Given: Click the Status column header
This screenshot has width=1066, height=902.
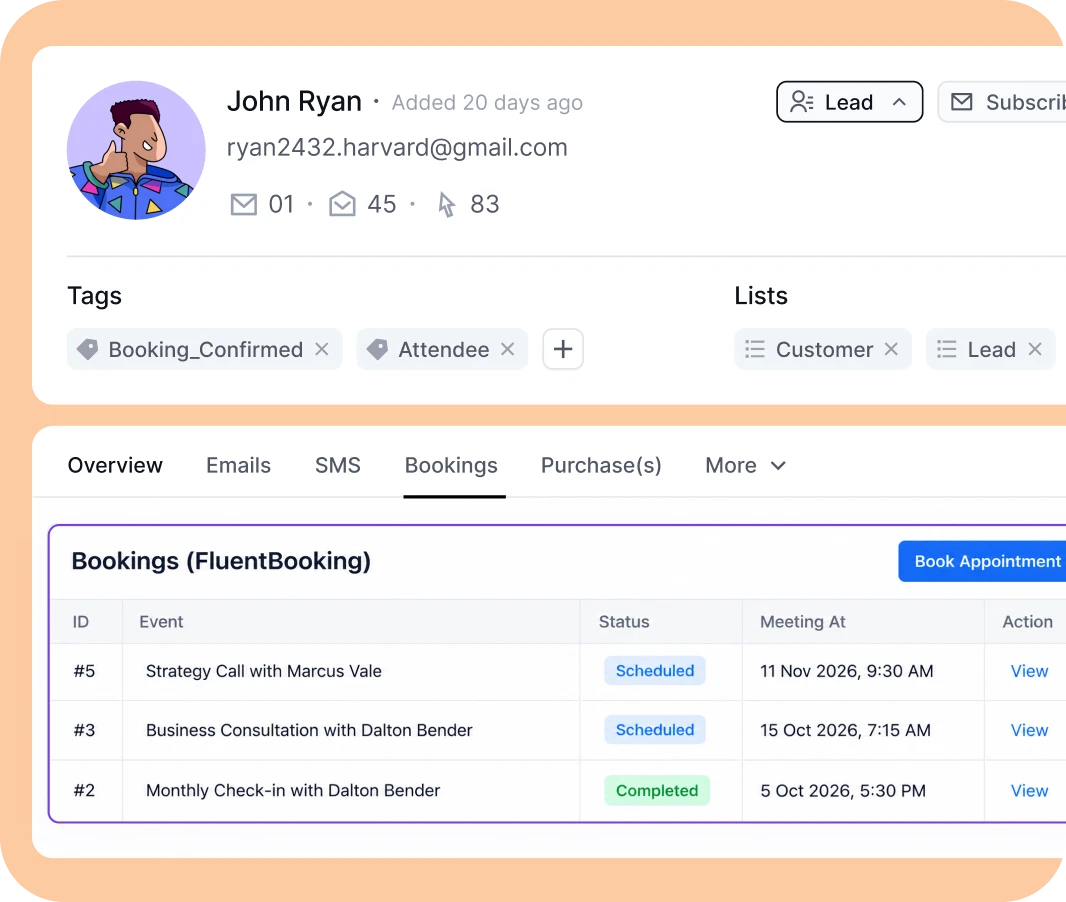Looking at the screenshot, I should [624, 621].
